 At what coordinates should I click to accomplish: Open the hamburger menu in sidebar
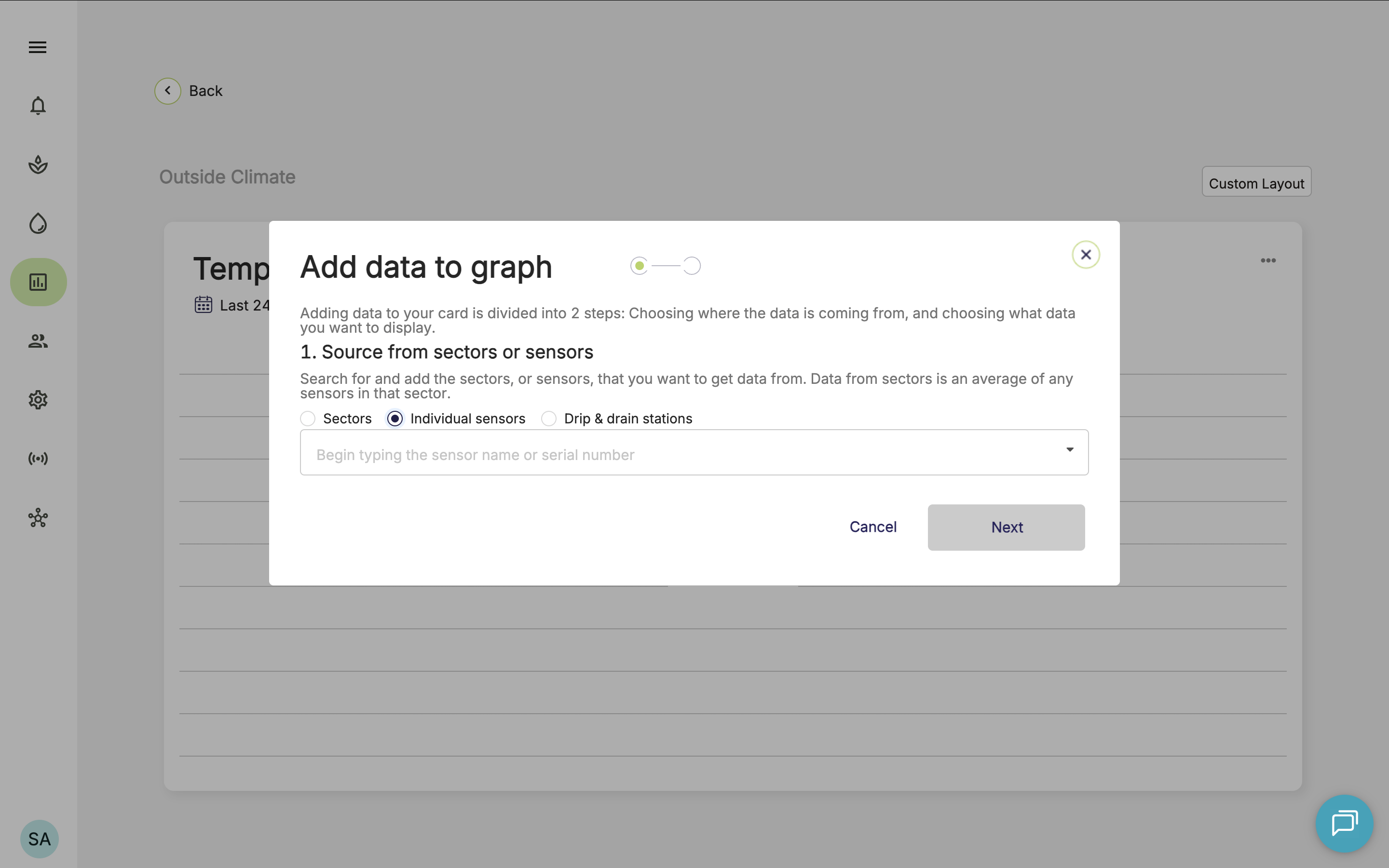point(38,47)
